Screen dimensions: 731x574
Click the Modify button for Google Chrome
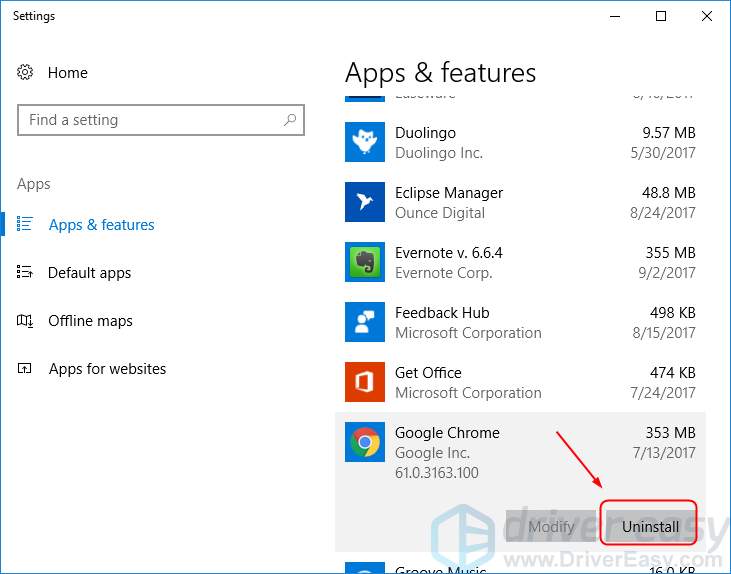point(552,526)
